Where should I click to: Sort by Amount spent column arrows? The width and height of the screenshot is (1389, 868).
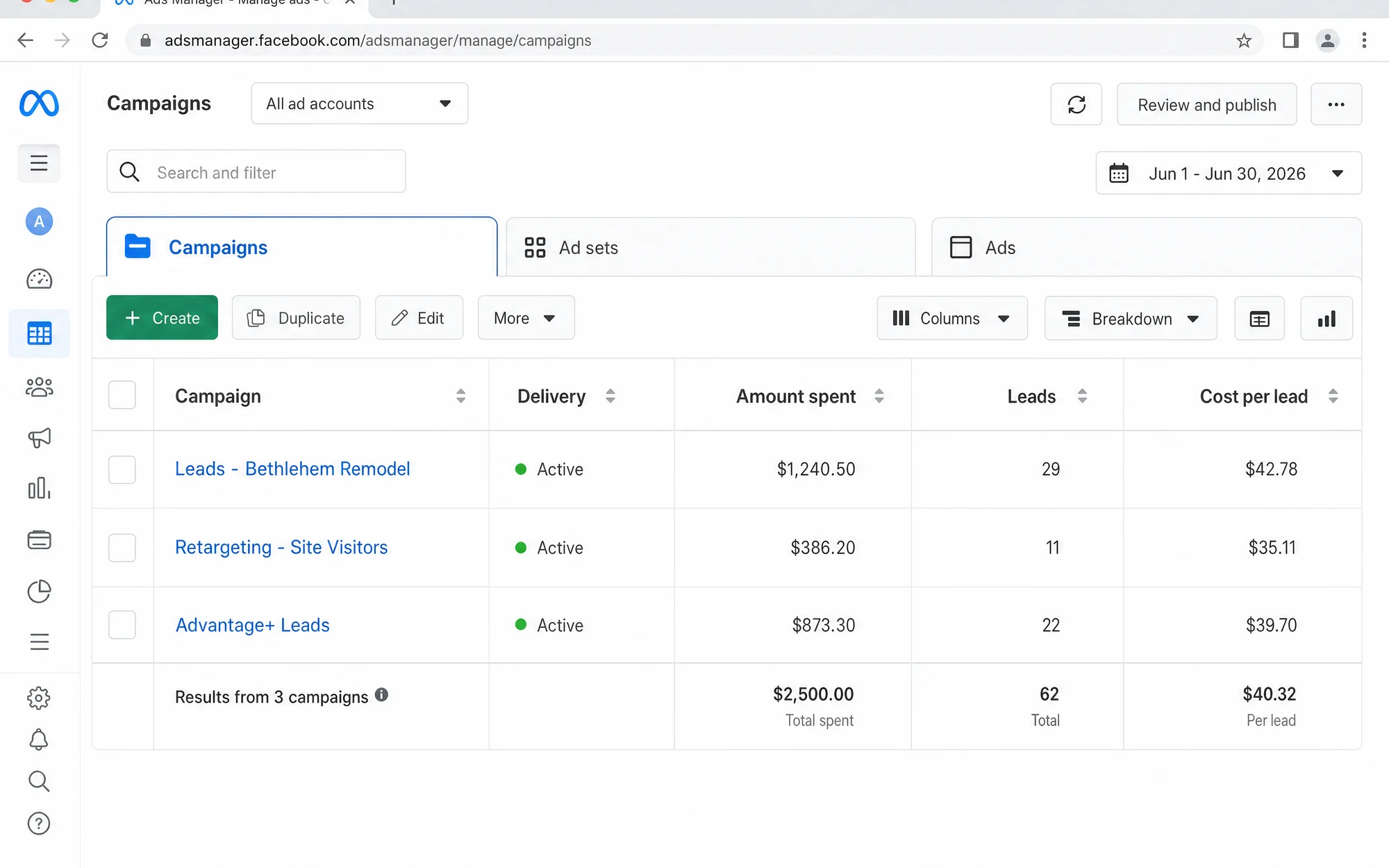879,396
